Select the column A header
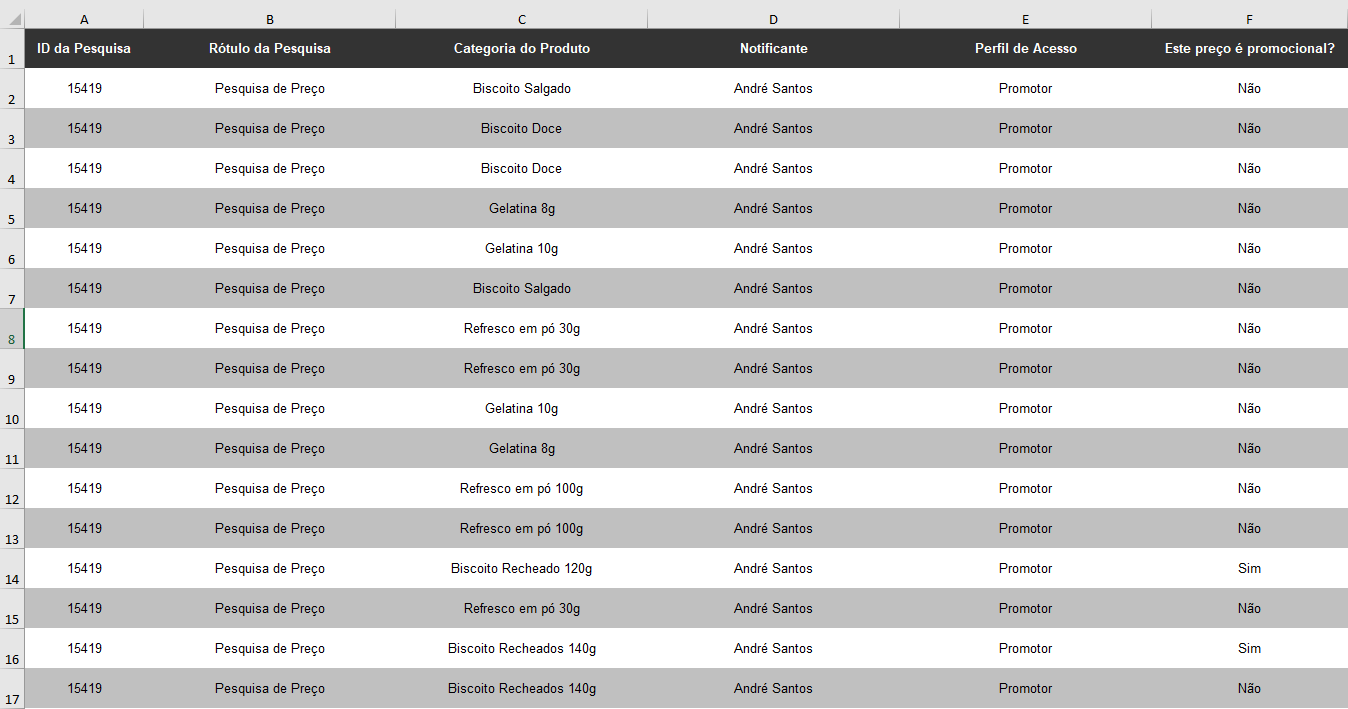The image size is (1348, 709). [84, 19]
